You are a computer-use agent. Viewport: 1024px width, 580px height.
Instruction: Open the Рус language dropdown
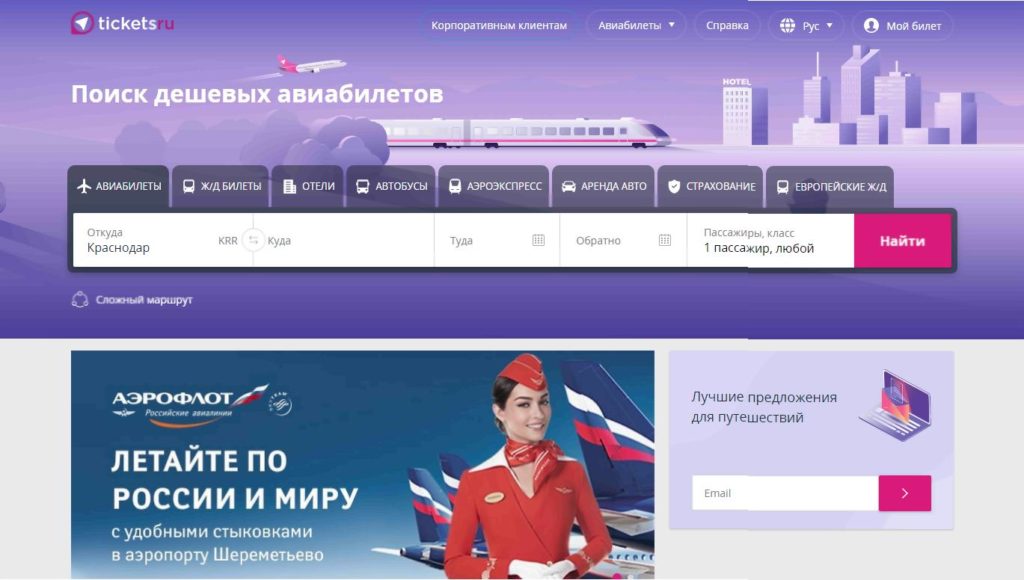click(806, 25)
